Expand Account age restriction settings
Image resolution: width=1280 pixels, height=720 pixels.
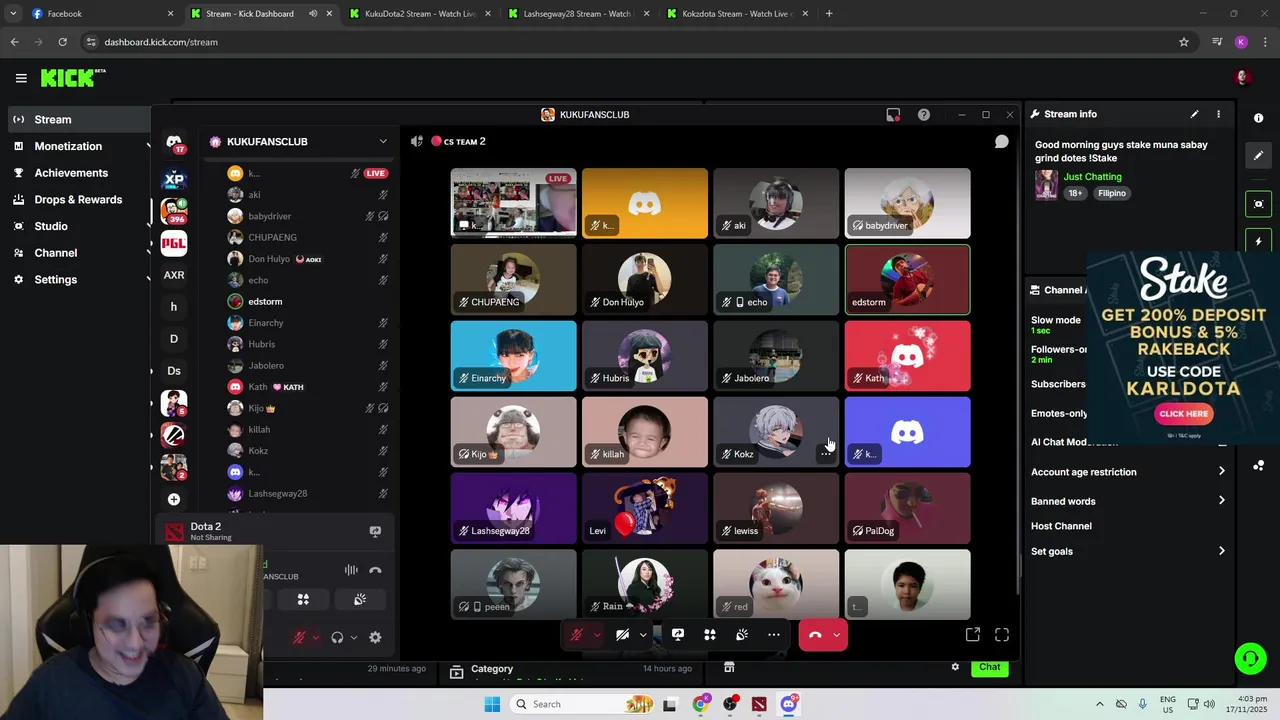point(1128,472)
